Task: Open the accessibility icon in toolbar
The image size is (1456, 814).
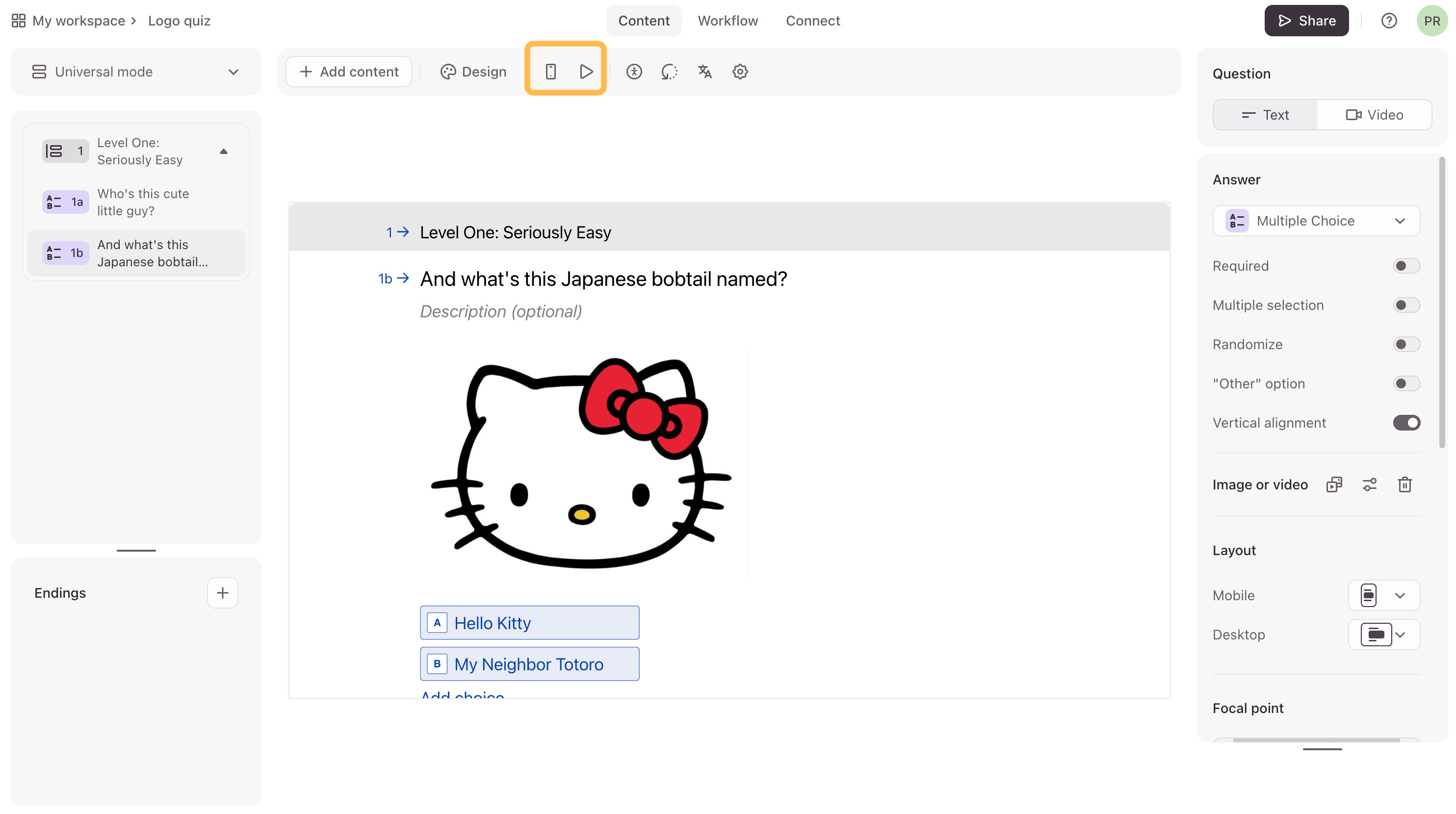Action: [634, 72]
